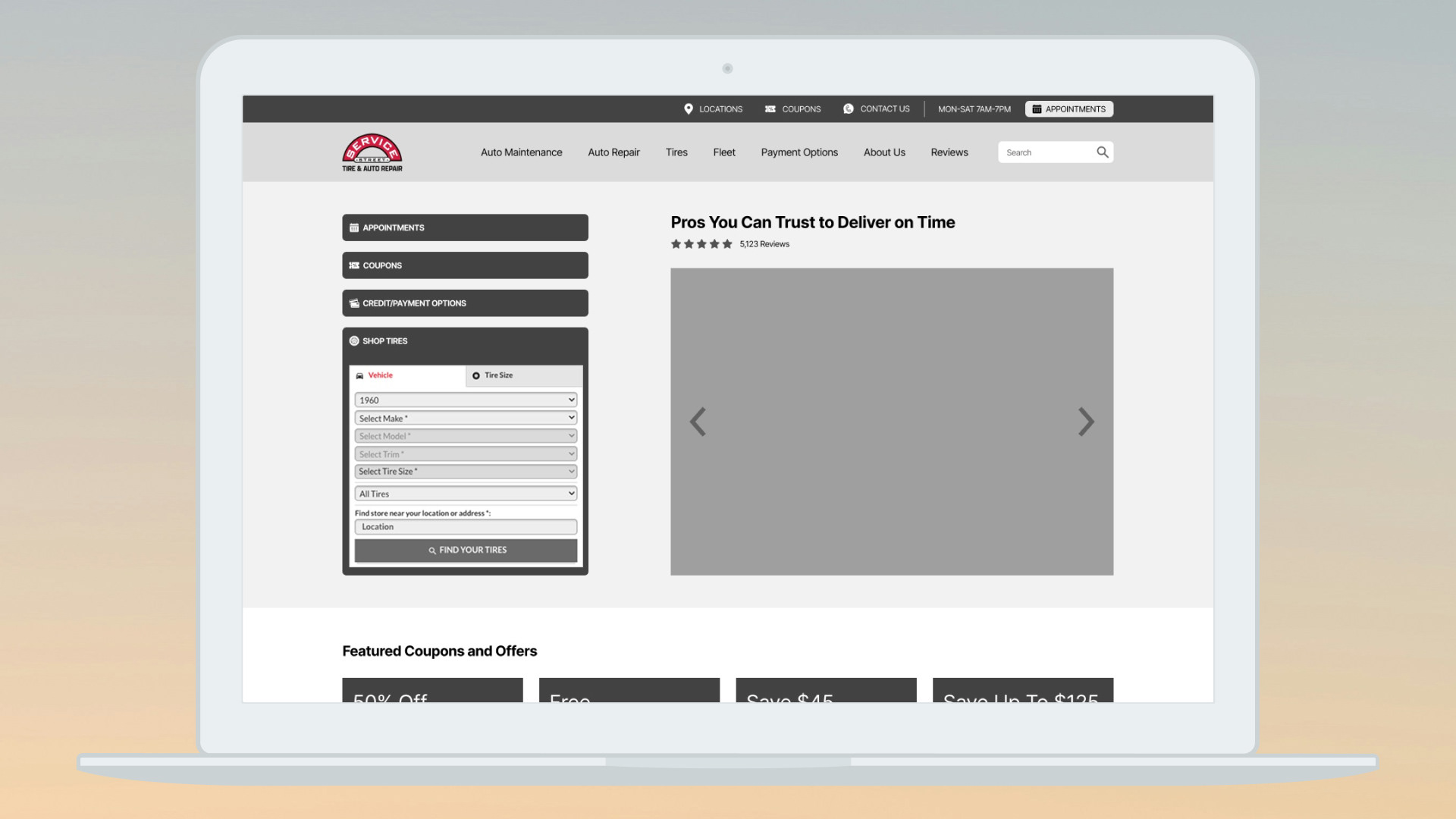Open the 5,123 Reviews link

[764, 244]
